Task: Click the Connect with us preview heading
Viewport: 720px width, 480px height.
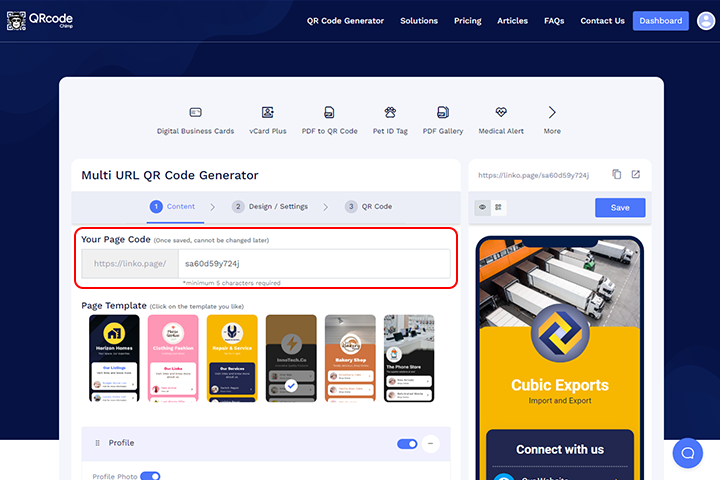Action: (560, 449)
